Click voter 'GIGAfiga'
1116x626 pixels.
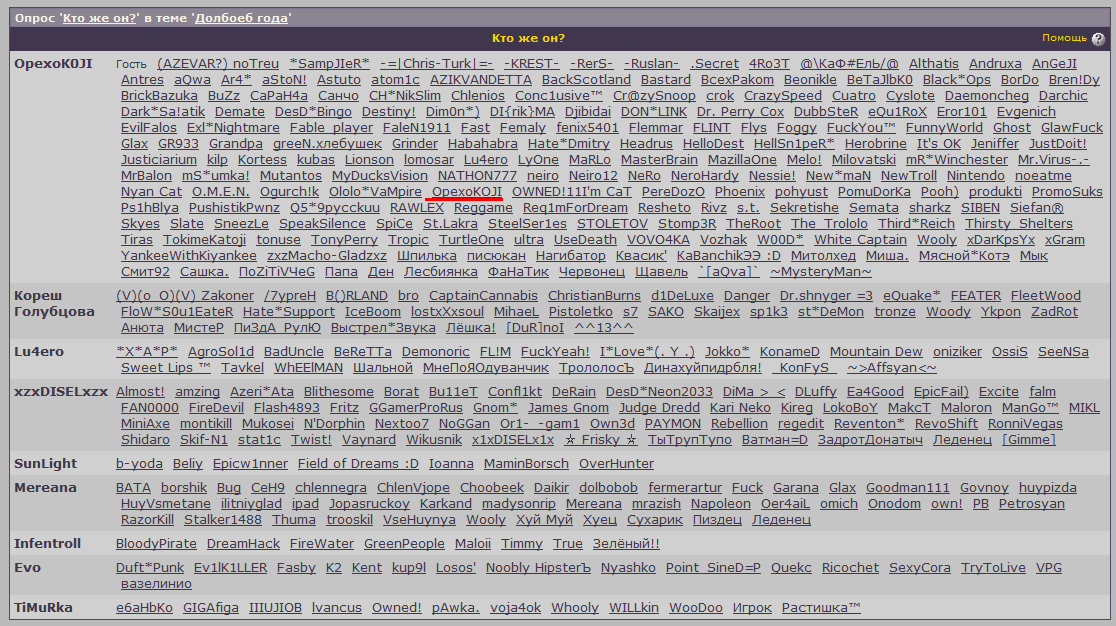(x=211, y=608)
